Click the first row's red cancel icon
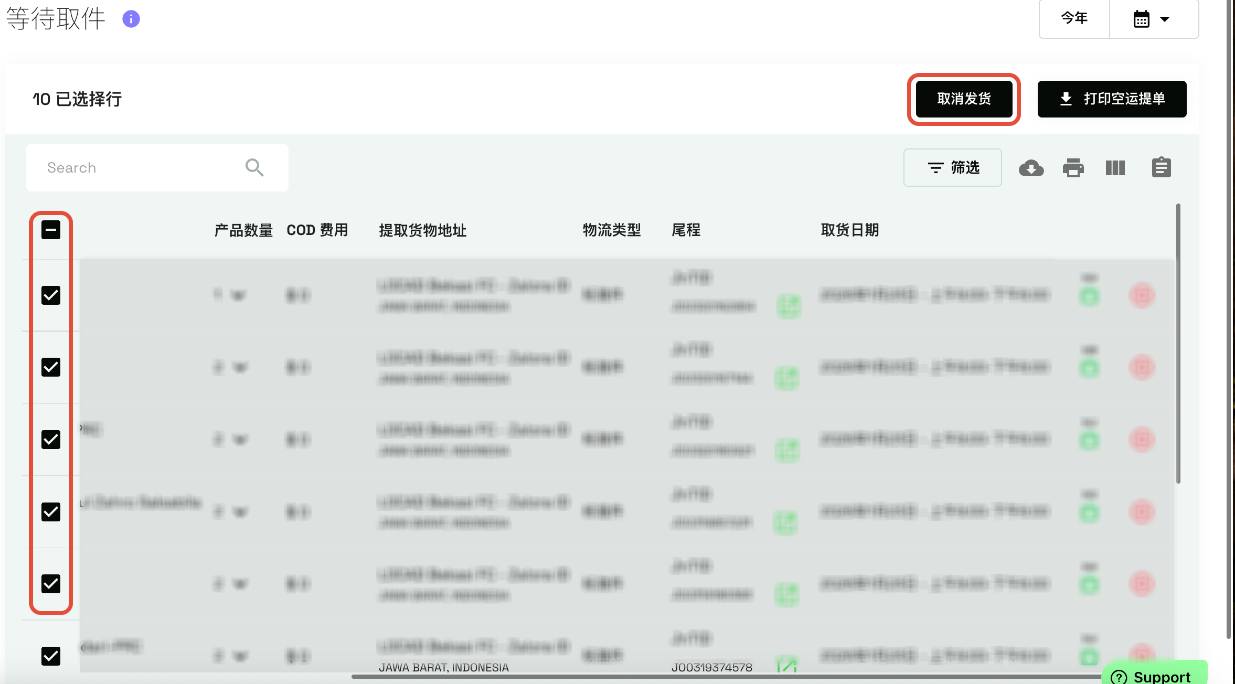Image resolution: width=1235 pixels, height=684 pixels. (1141, 295)
